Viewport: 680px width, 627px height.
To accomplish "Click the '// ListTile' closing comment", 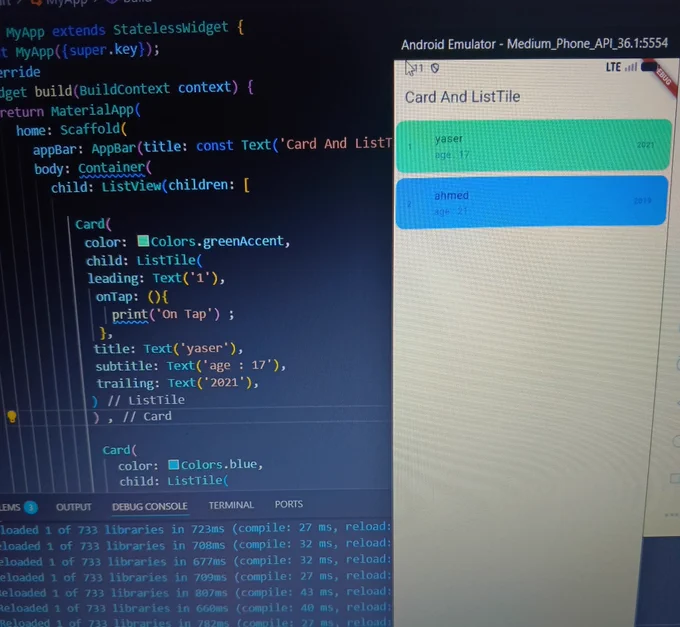I will pyautogui.click(x=146, y=400).
